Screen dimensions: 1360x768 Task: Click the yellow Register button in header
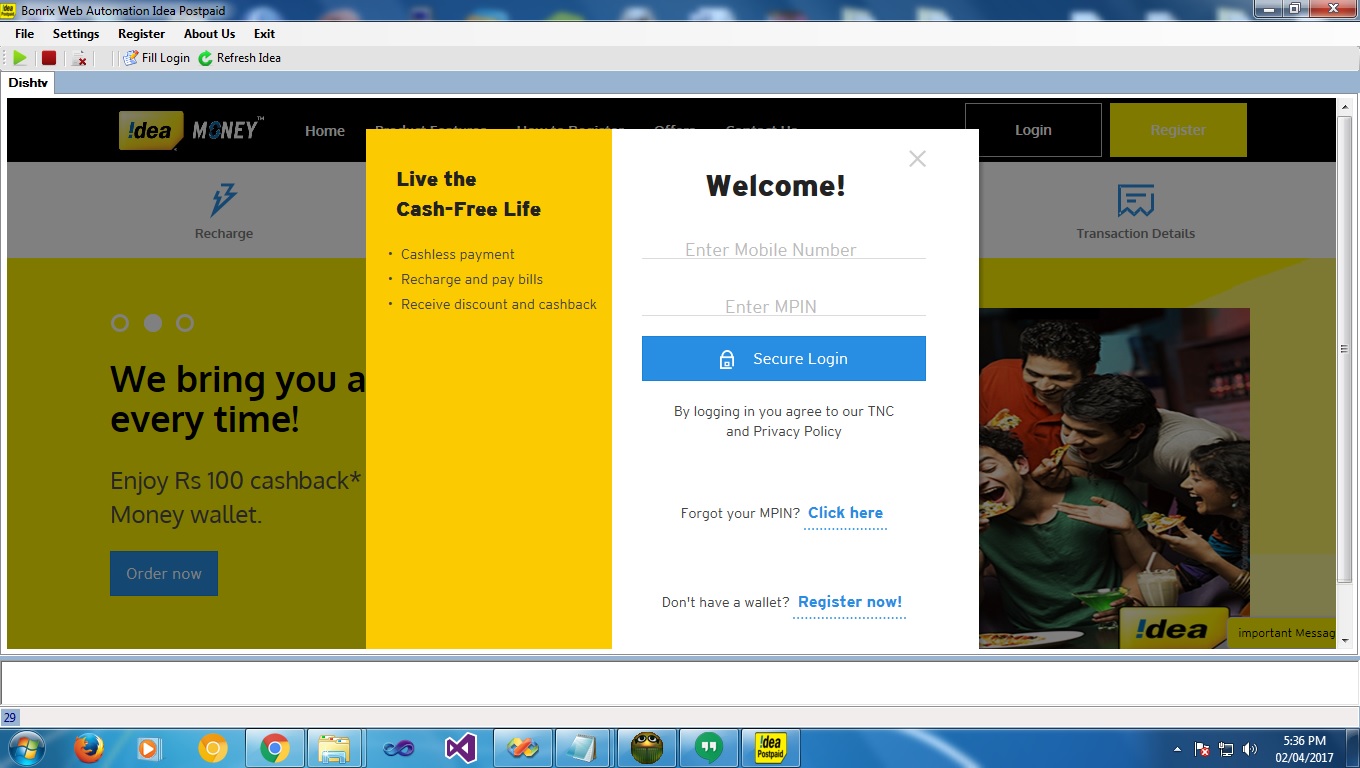tap(1178, 130)
